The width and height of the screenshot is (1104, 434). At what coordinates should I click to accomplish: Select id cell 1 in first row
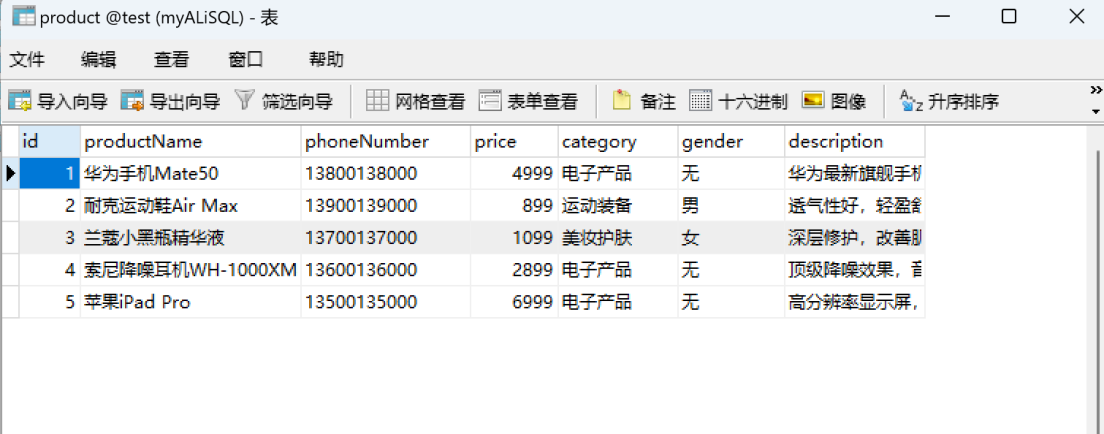point(50,173)
